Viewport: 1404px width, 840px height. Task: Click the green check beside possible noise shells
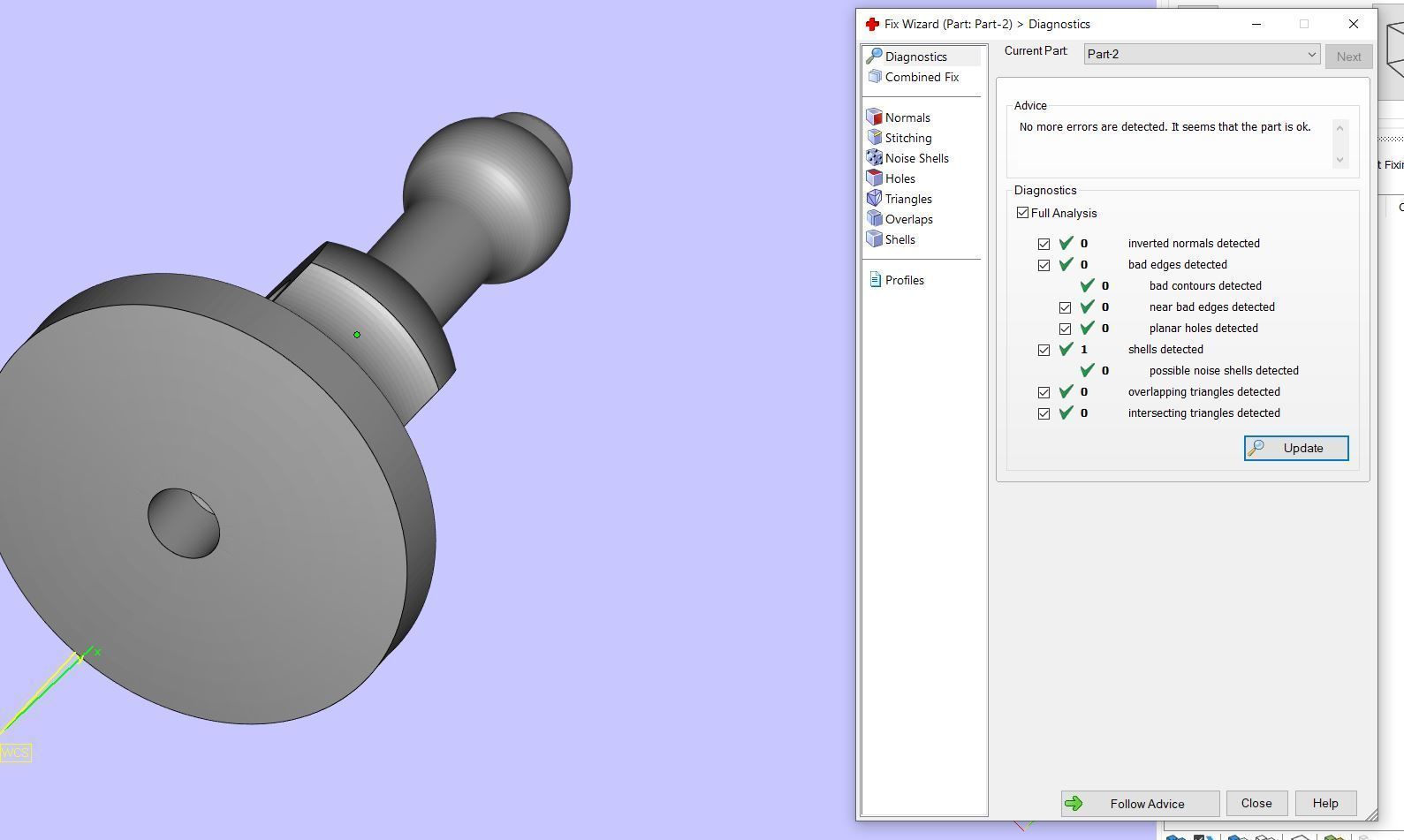click(1087, 370)
